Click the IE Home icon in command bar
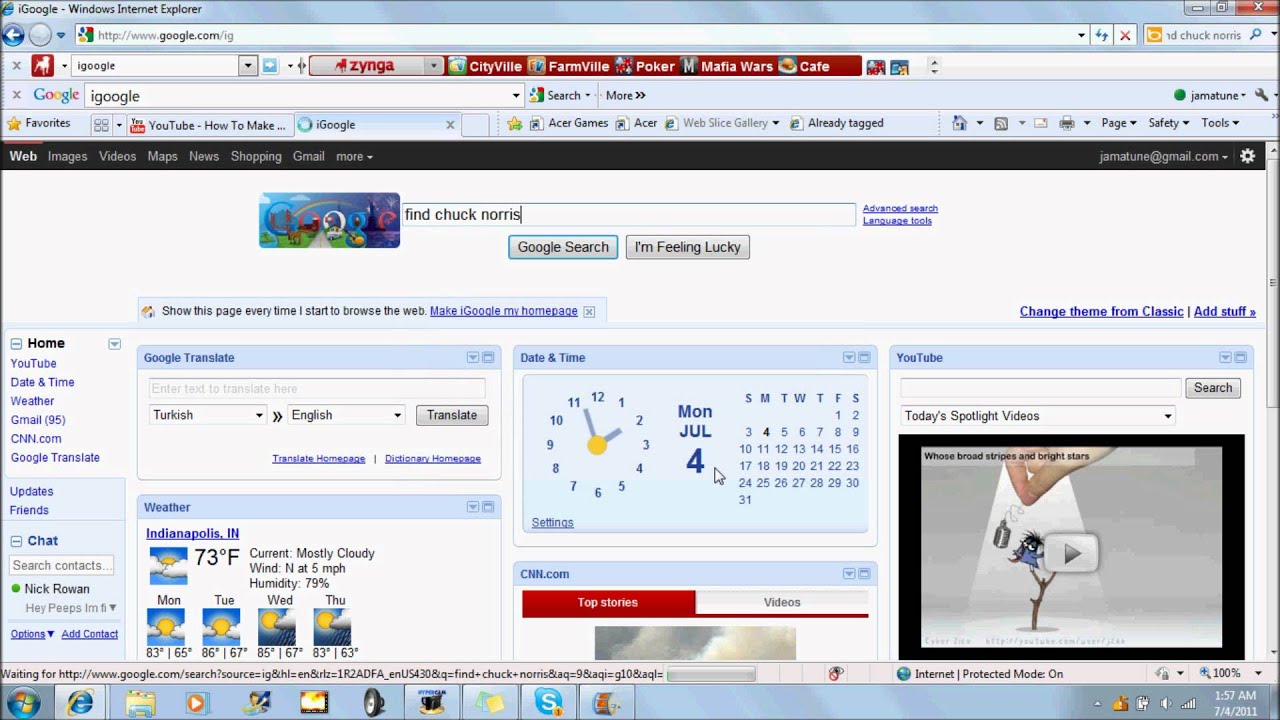1280x720 pixels. click(959, 123)
